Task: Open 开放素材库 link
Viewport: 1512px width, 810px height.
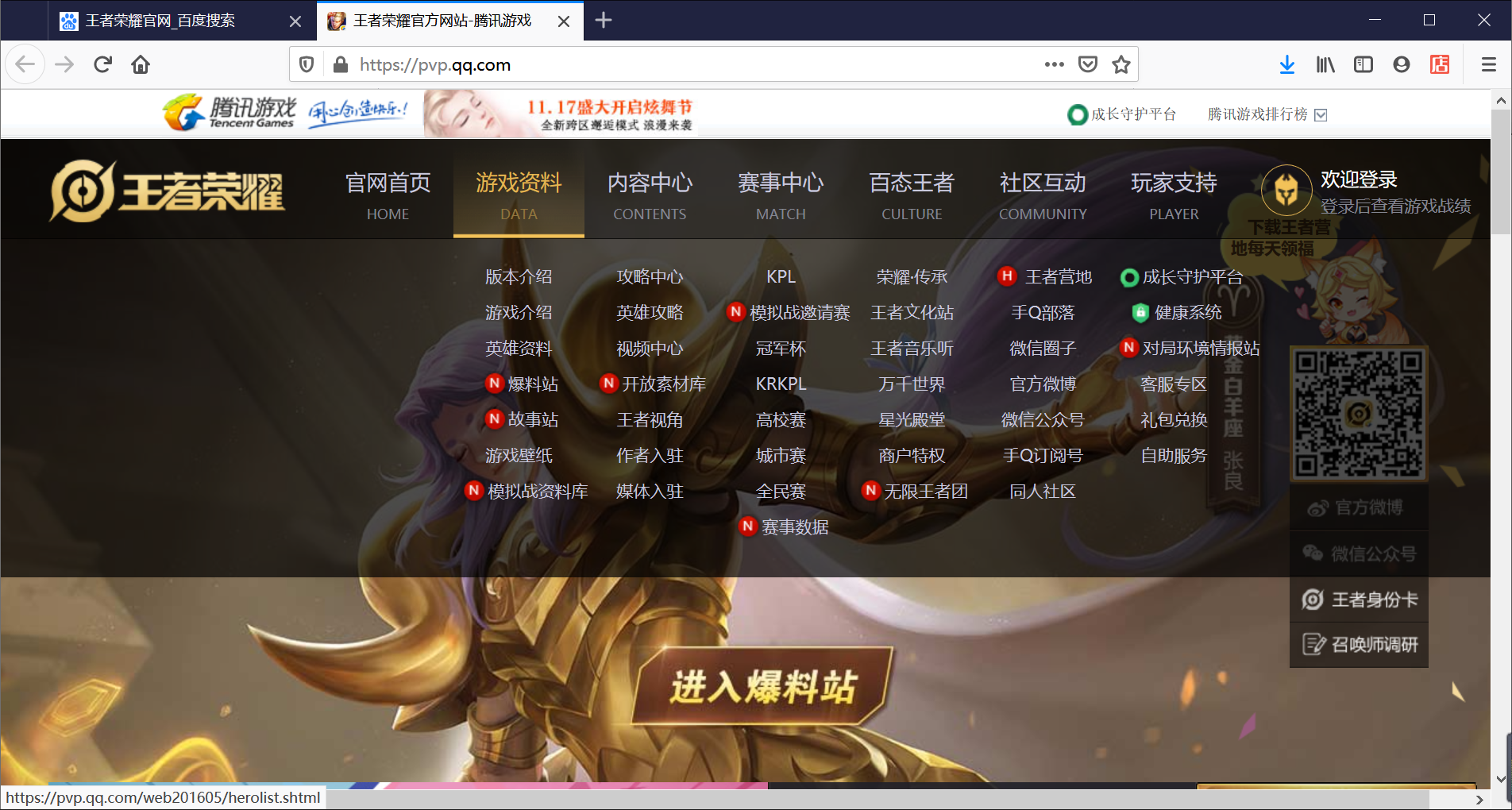Action: coord(653,384)
